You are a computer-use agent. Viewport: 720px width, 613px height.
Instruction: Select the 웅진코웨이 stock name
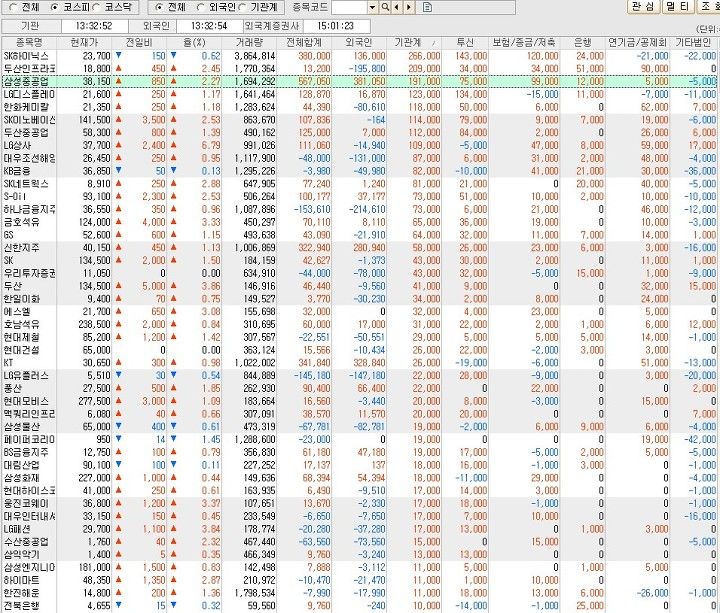click(26, 504)
